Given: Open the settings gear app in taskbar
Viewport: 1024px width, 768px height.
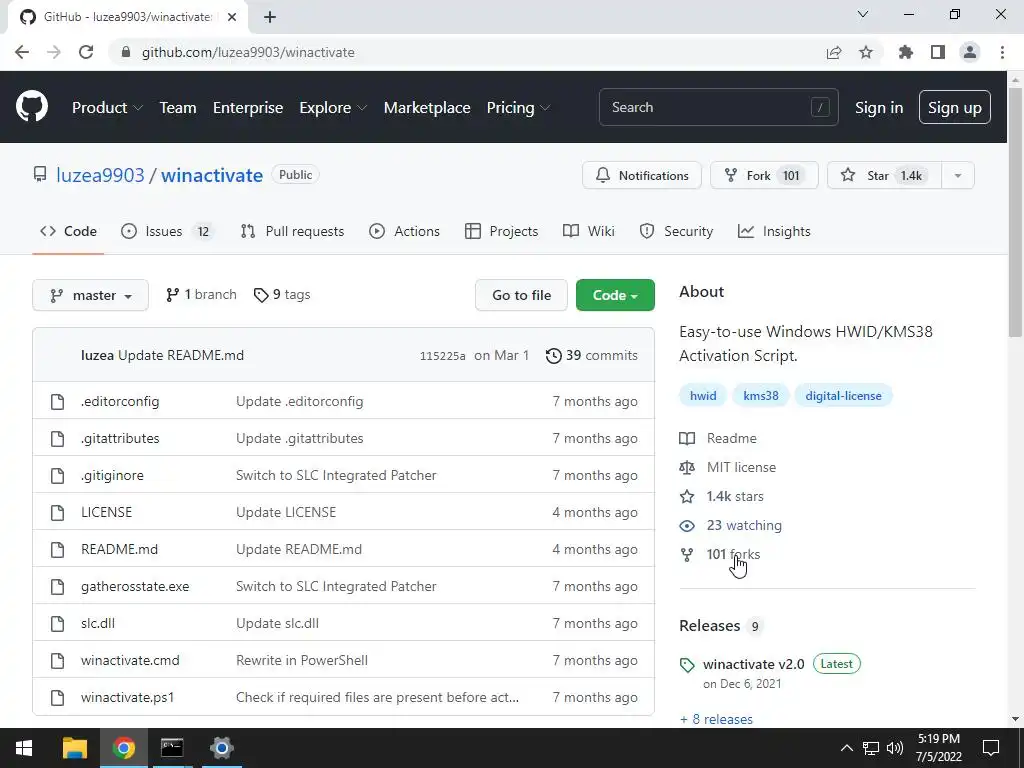Looking at the screenshot, I should click(x=222, y=748).
